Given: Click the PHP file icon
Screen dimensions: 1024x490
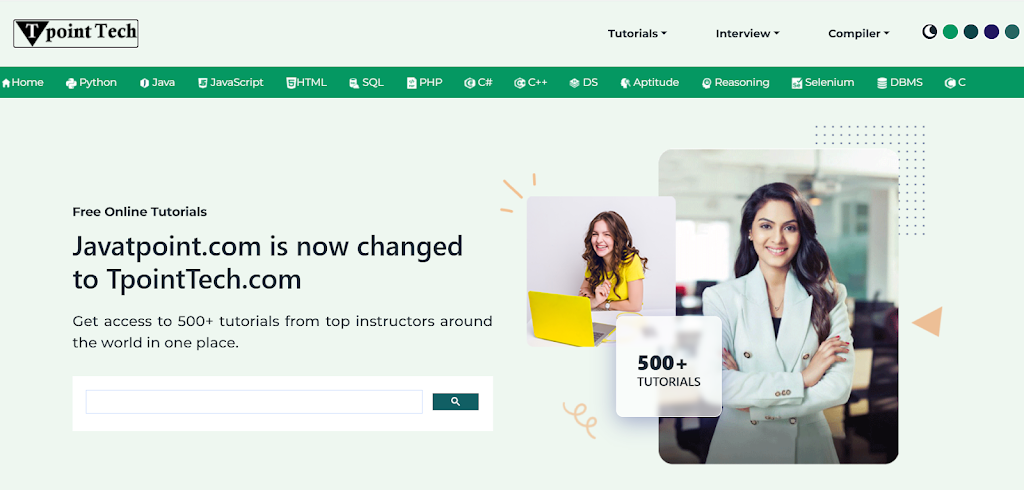Looking at the screenshot, I should coord(411,83).
